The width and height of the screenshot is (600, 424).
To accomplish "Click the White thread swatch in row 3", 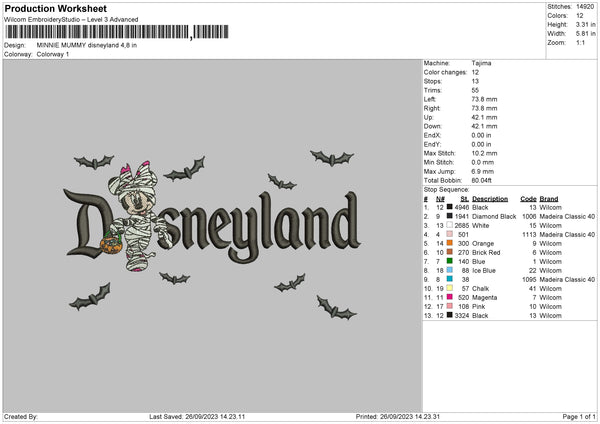I will pyautogui.click(x=450, y=225).
